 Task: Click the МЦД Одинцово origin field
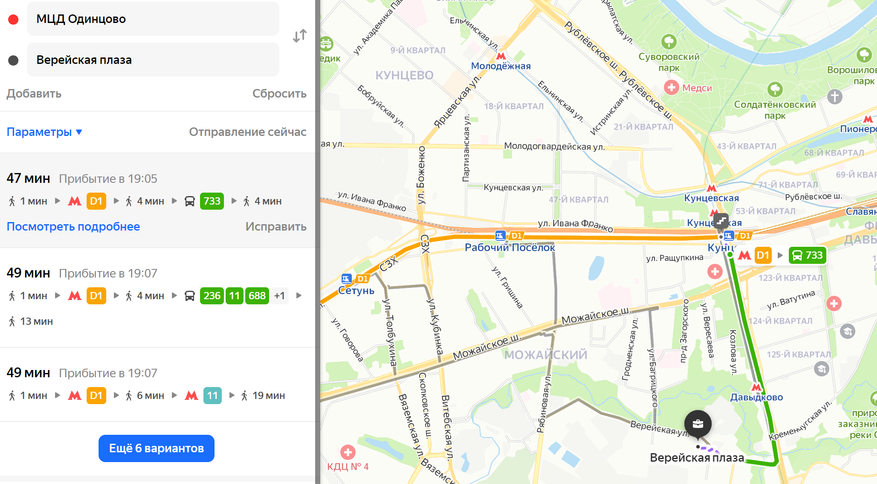coord(153,18)
